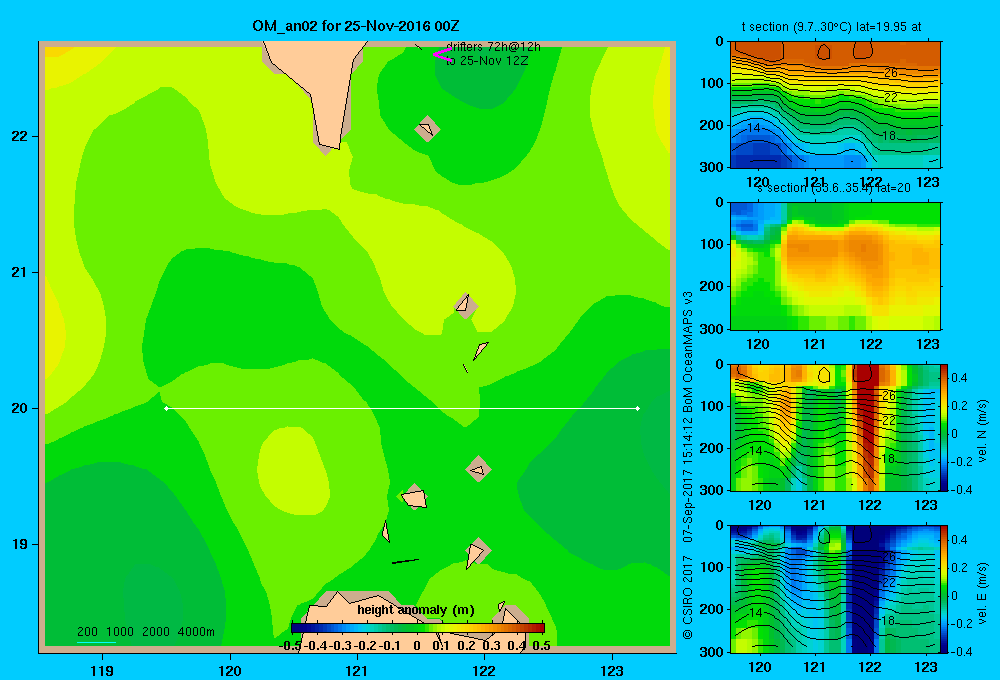Viewport: 1000px width, 680px height.
Task: Click the green depth contour sample line
Action: pyautogui.click(x=96, y=642)
